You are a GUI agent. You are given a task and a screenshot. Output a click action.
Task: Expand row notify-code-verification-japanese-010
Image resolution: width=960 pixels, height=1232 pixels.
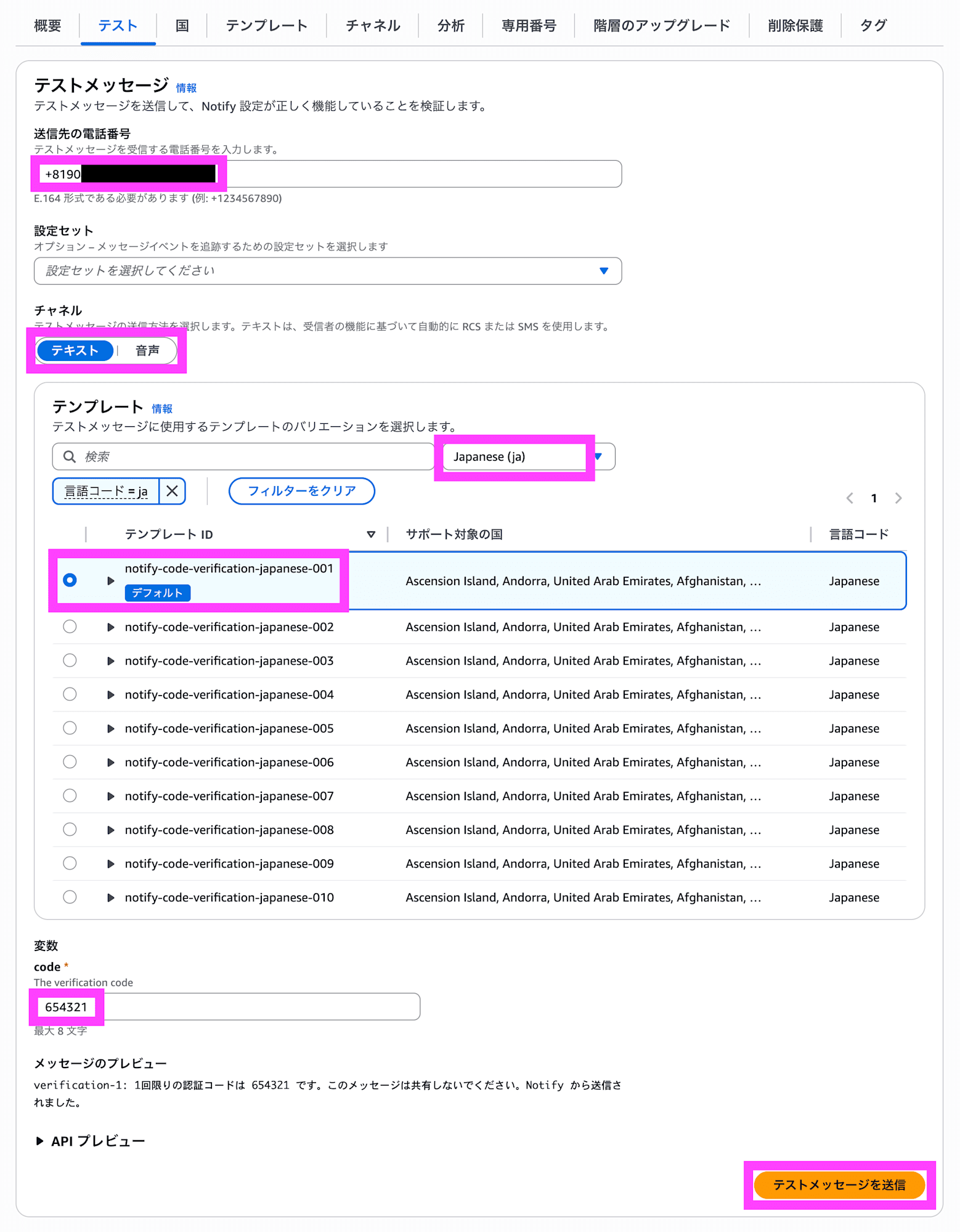(x=110, y=898)
